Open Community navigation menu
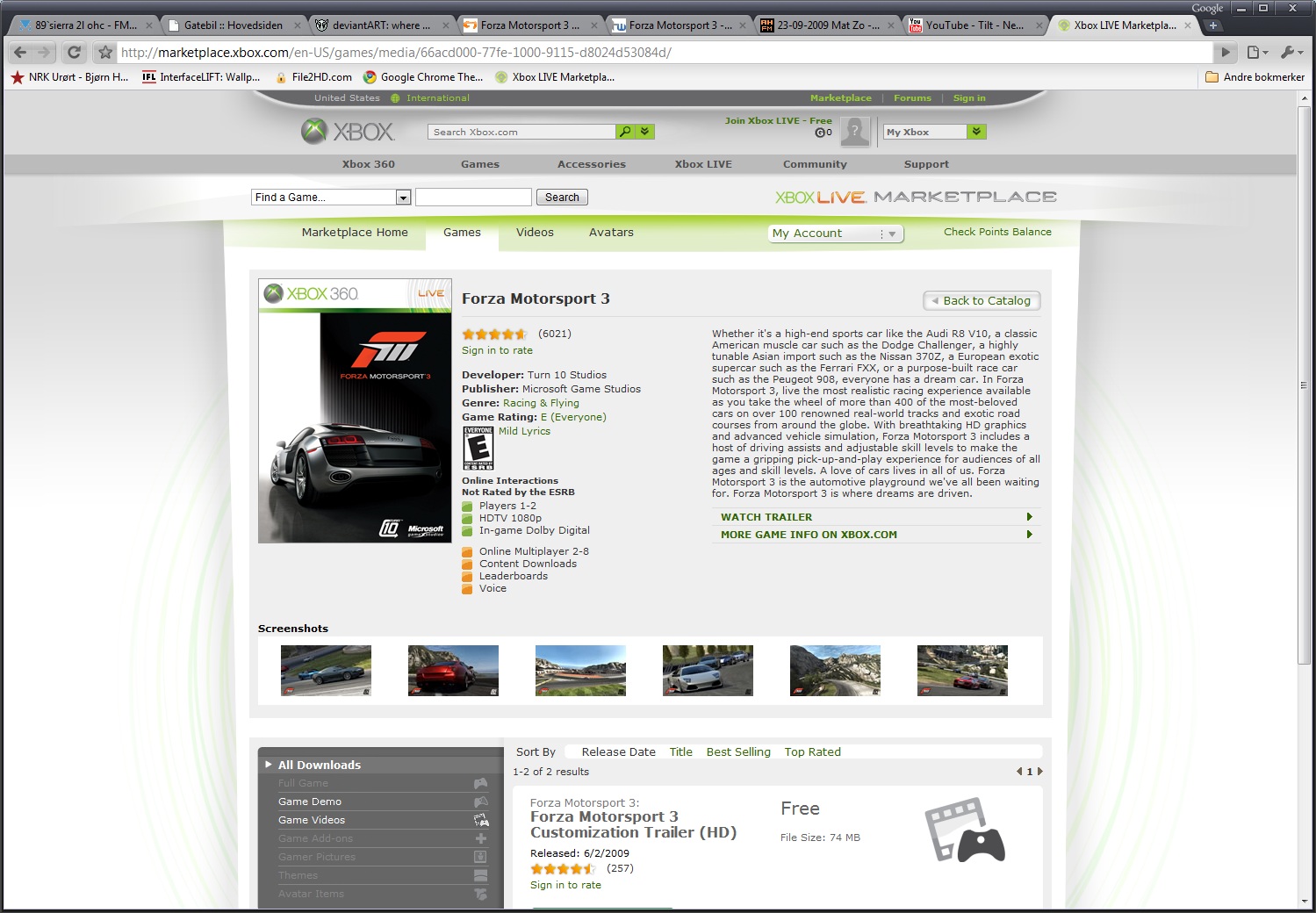 815,164
